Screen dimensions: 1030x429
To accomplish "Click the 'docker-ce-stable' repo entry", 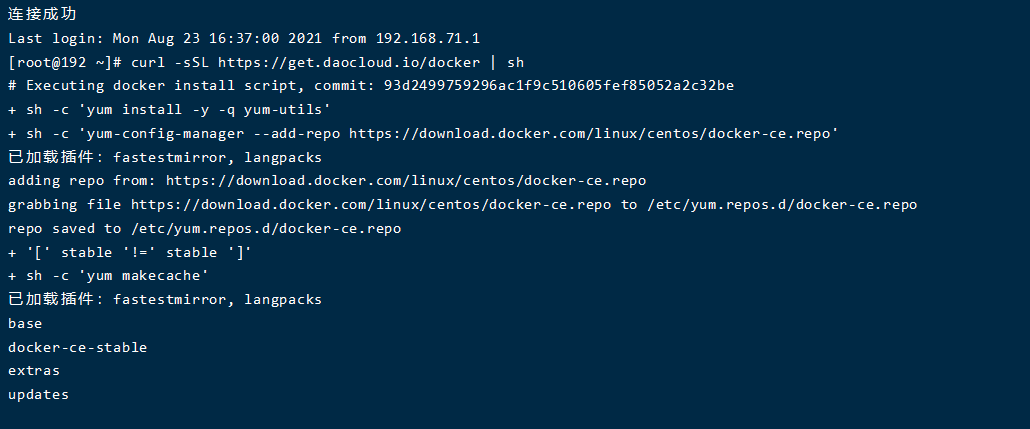I will (x=78, y=347).
